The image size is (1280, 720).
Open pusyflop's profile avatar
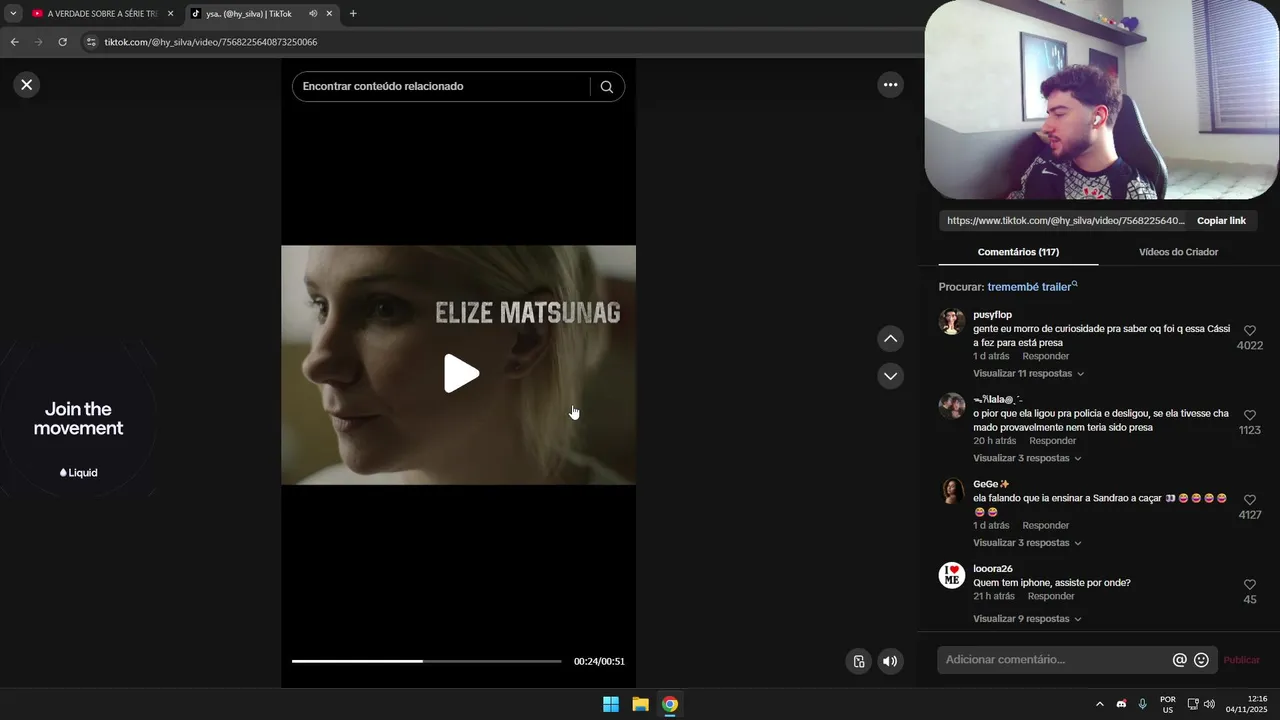(952, 321)
